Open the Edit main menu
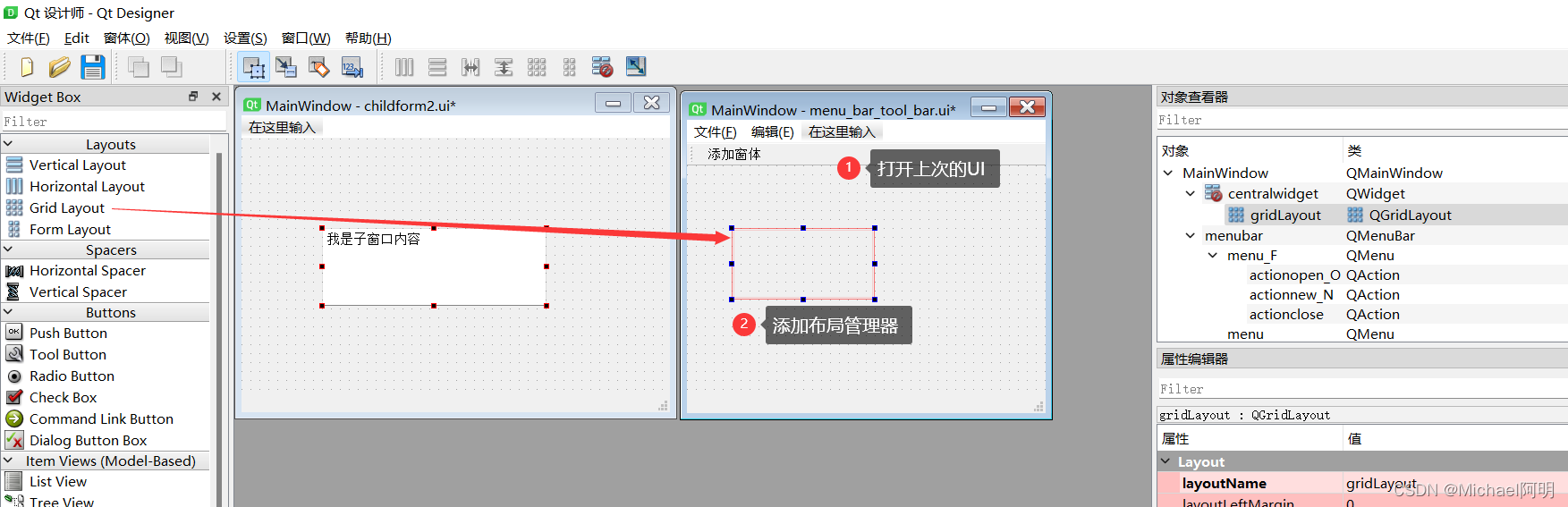 pyautogui.click(x=77, y=38)
